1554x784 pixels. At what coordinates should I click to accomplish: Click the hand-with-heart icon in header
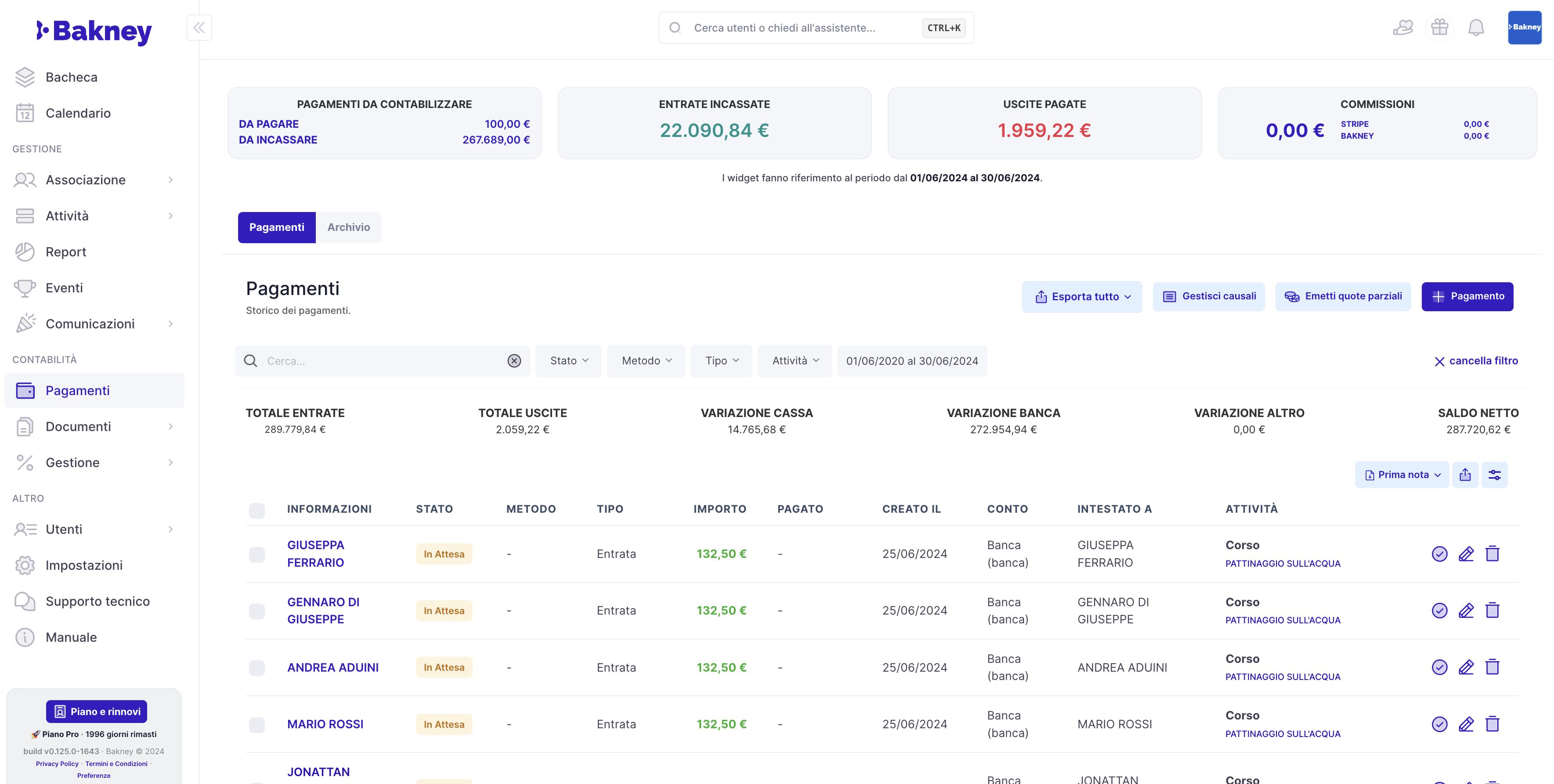[x=1402, y=28]
